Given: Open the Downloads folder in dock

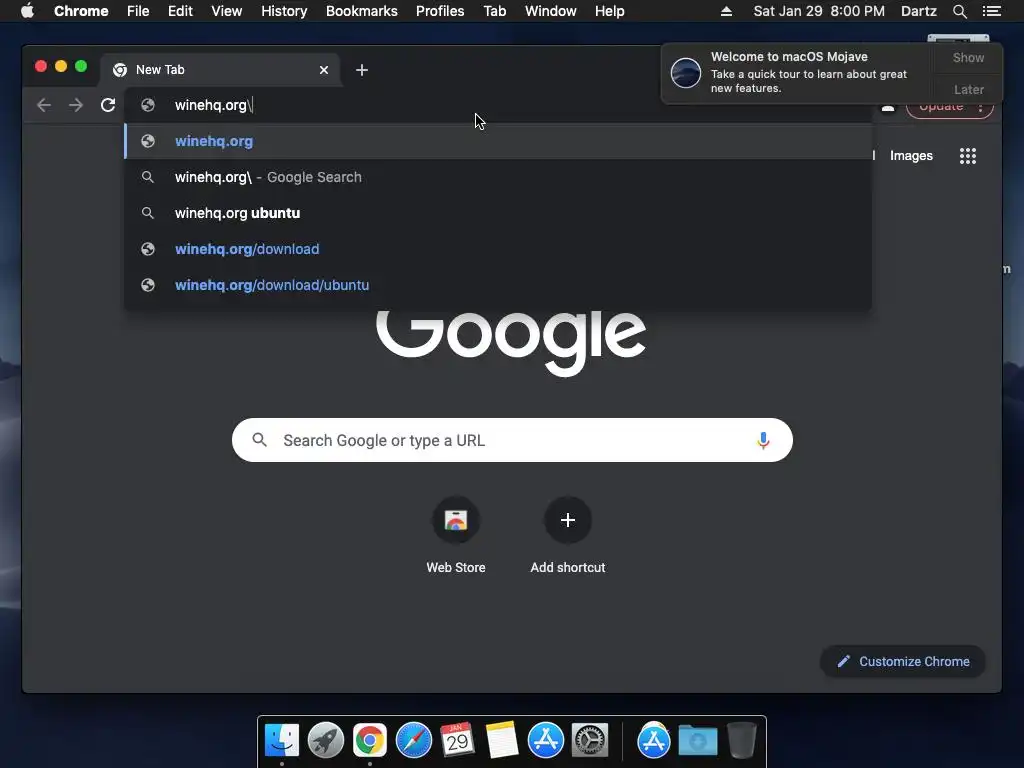Looking at the screenshot, I should click(697, 741).
